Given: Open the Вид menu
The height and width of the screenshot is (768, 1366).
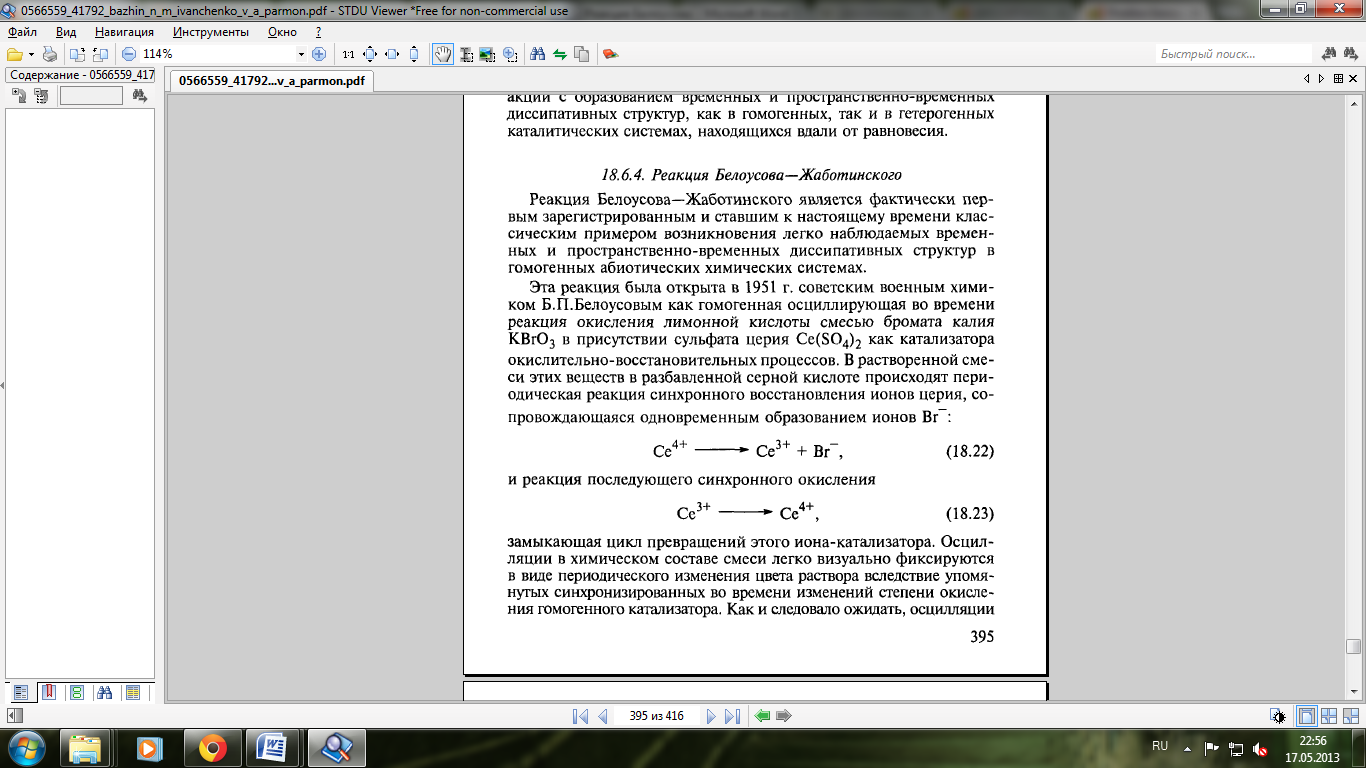Looking at the screenshot, I should pos(66,32).
